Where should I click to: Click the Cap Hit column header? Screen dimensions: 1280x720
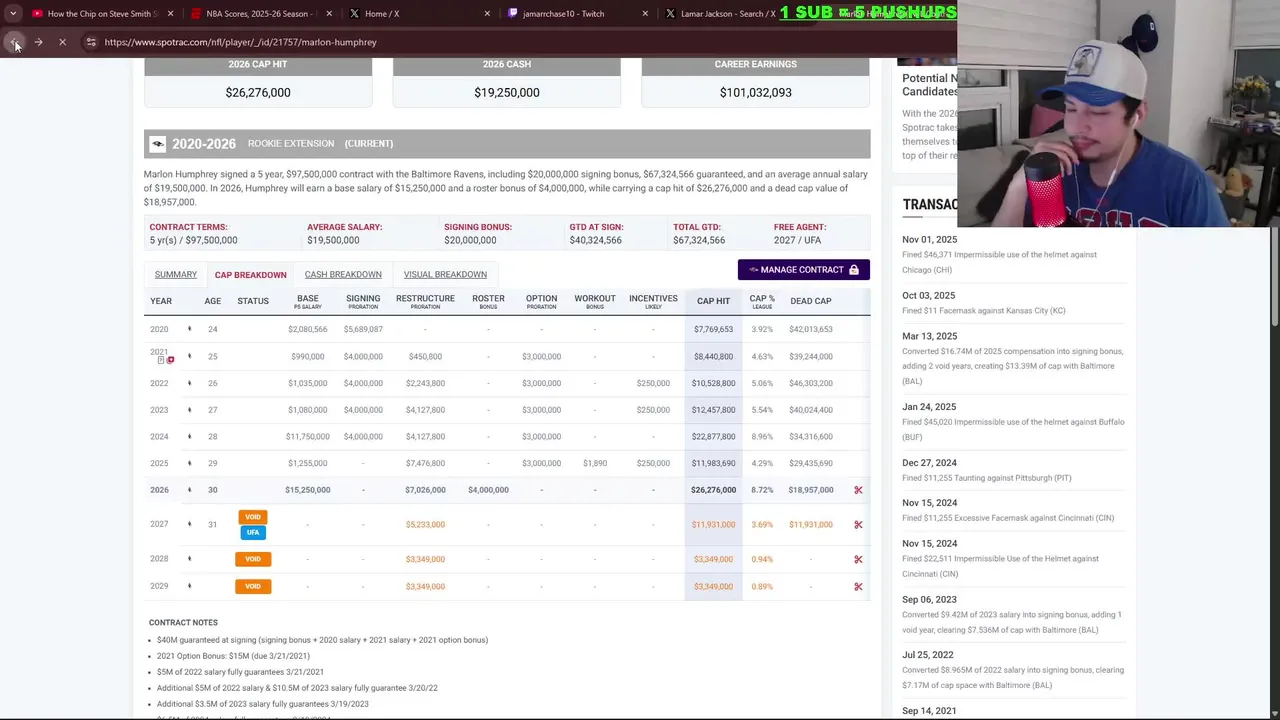pyautogui.click(x=713, y=301)
